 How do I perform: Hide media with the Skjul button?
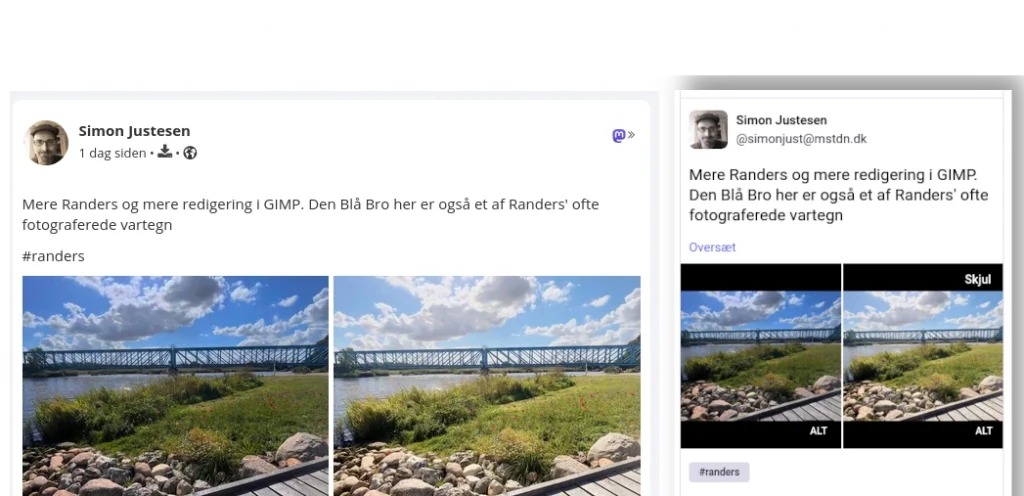[x=978, y=279]
